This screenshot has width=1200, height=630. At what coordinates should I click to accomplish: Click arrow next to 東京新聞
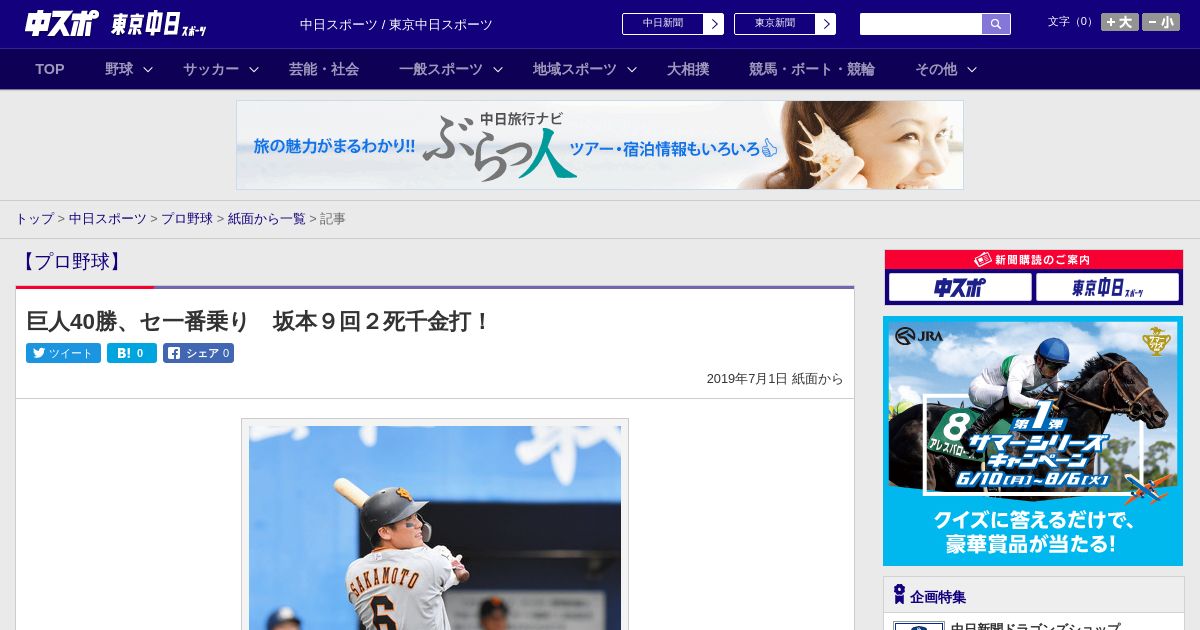click(826, 24)
